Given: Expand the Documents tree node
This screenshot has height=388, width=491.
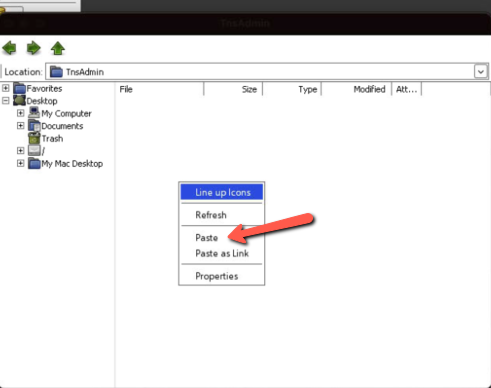Looking at the screenshot, I should pos(21,126).
